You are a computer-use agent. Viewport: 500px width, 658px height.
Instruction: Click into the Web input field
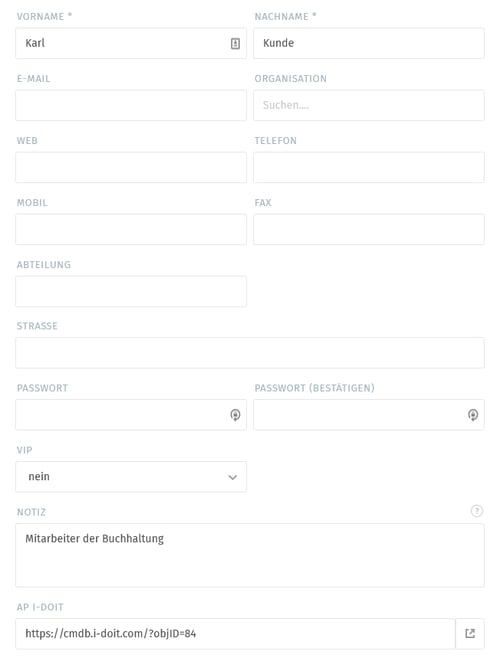(x=131, y=167)
